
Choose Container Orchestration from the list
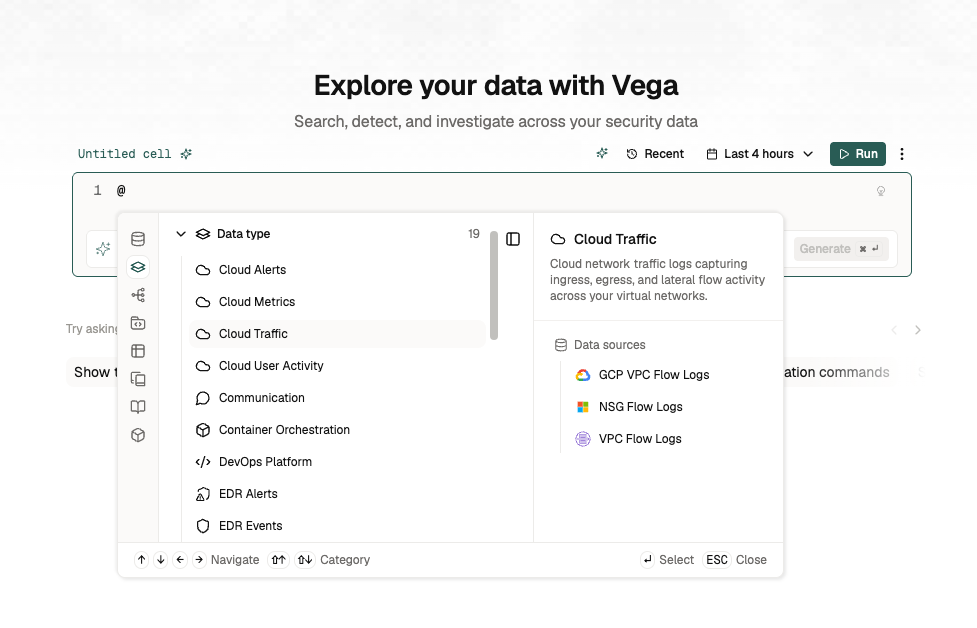337,430
